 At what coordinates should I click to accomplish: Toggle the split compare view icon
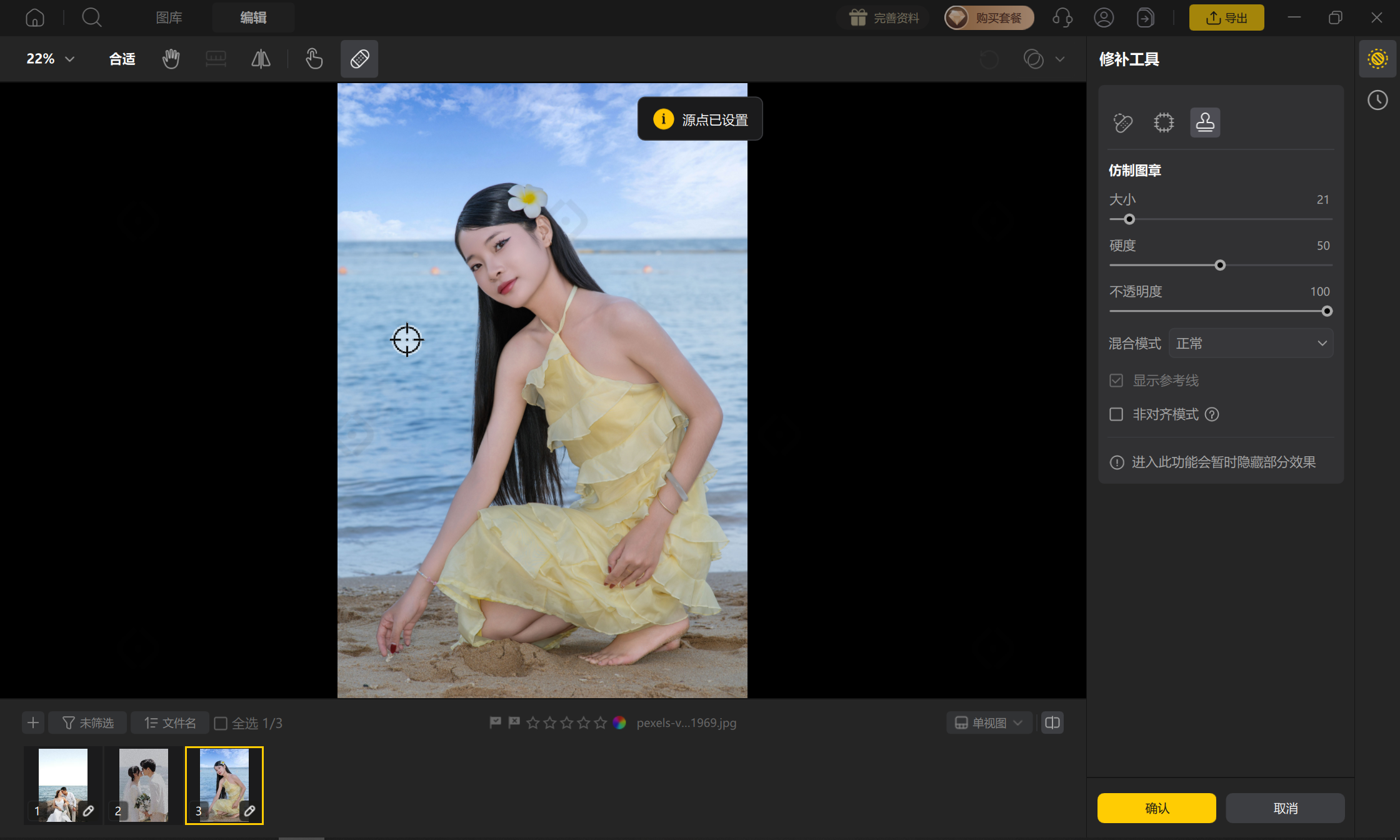click(1052, 722)
